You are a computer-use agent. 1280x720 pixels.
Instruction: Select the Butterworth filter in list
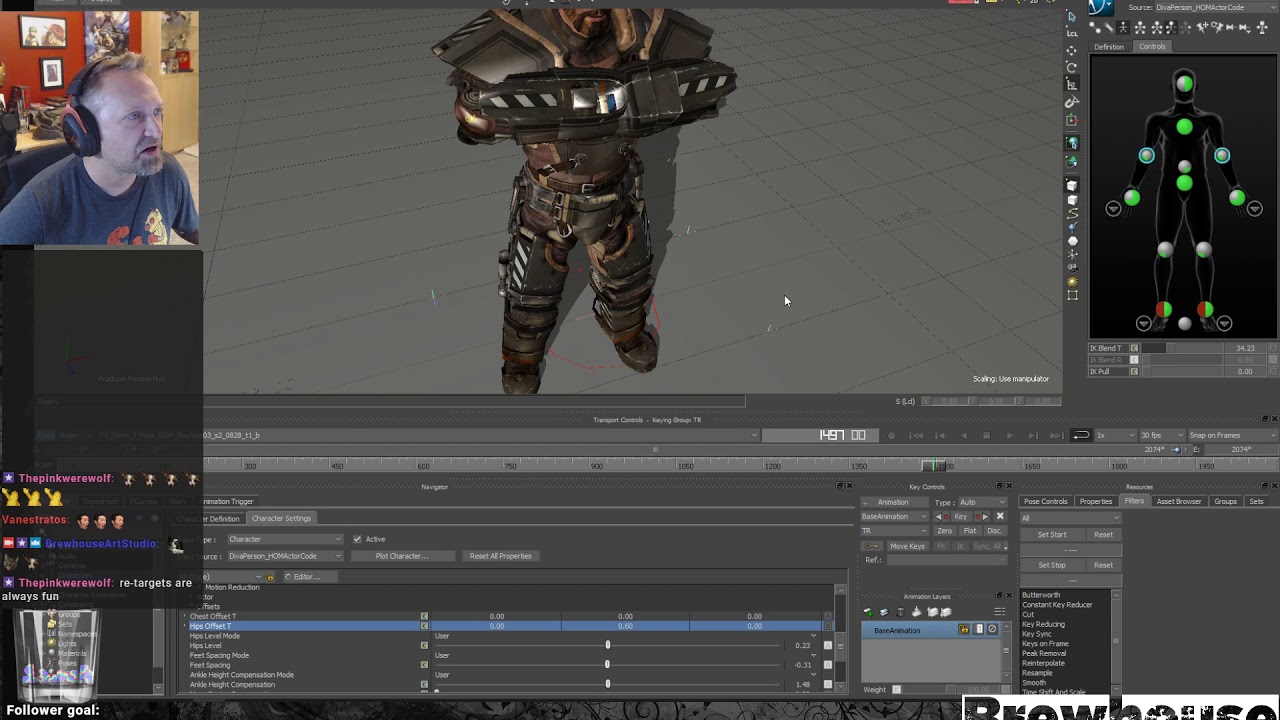1041,595
